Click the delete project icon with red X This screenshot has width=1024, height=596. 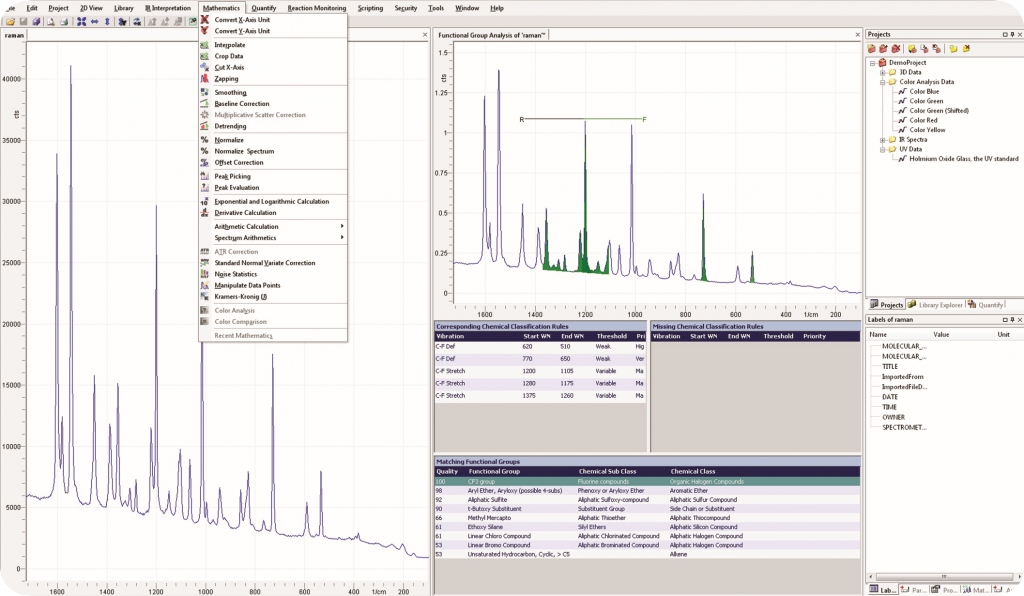[896, 48]
